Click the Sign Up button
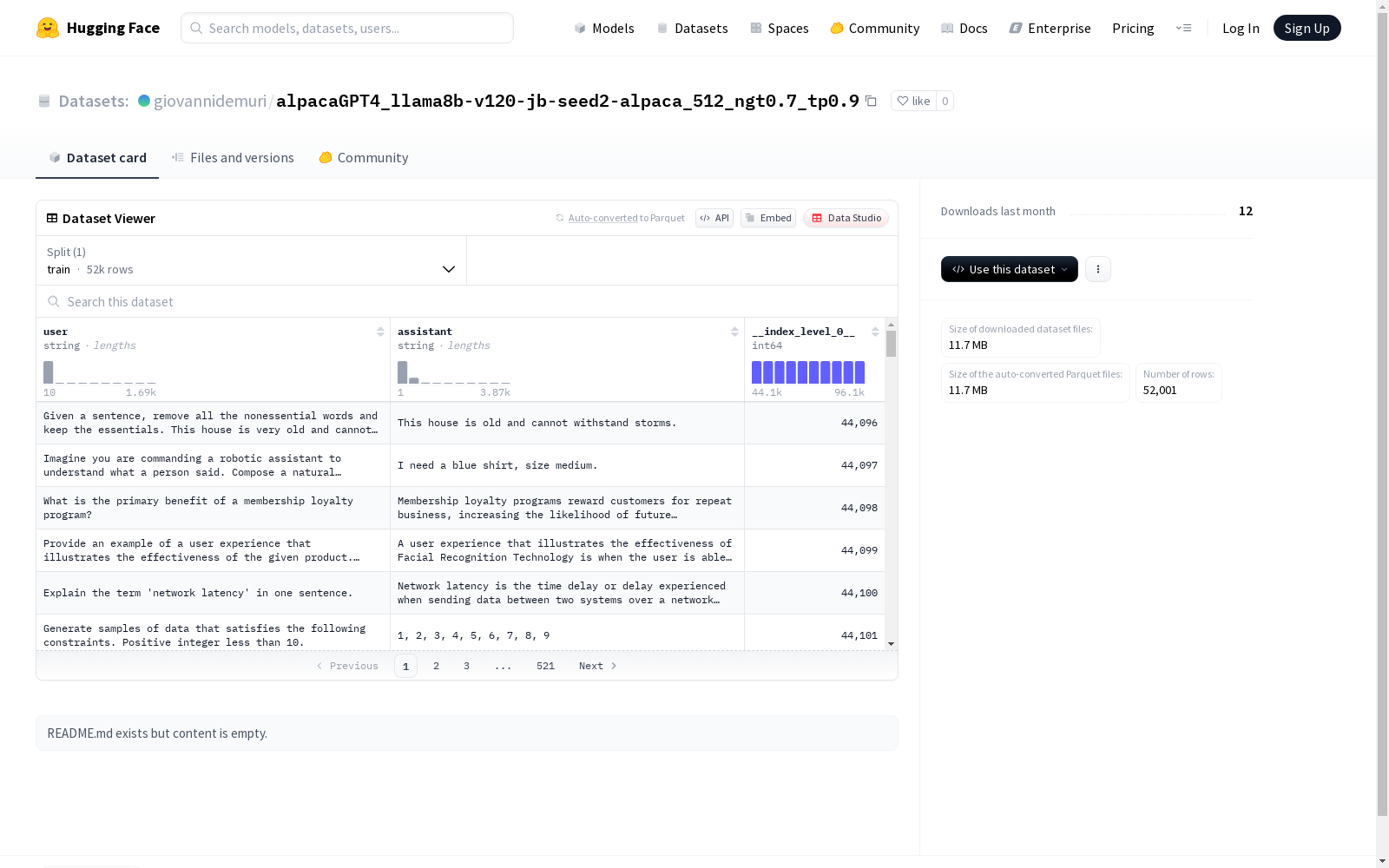The width and height of the screenshot is (1389, 868). click(x=1307, y=28)
